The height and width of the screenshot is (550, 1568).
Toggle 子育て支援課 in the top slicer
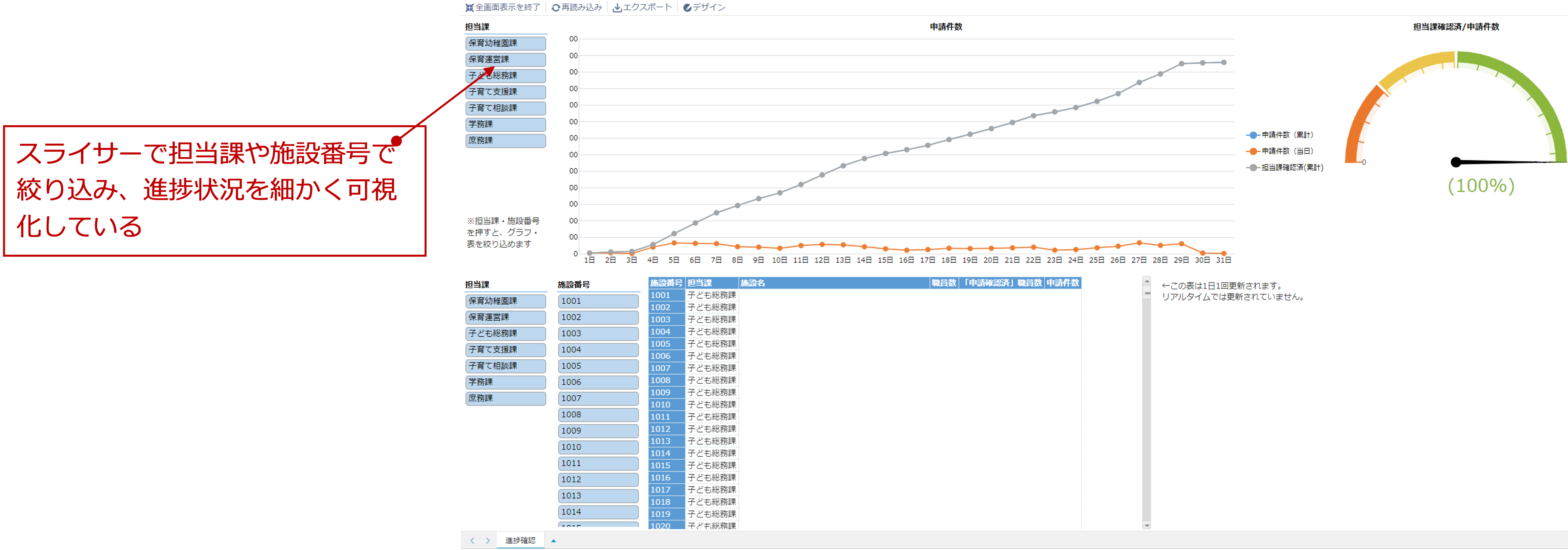click(505, 92)
